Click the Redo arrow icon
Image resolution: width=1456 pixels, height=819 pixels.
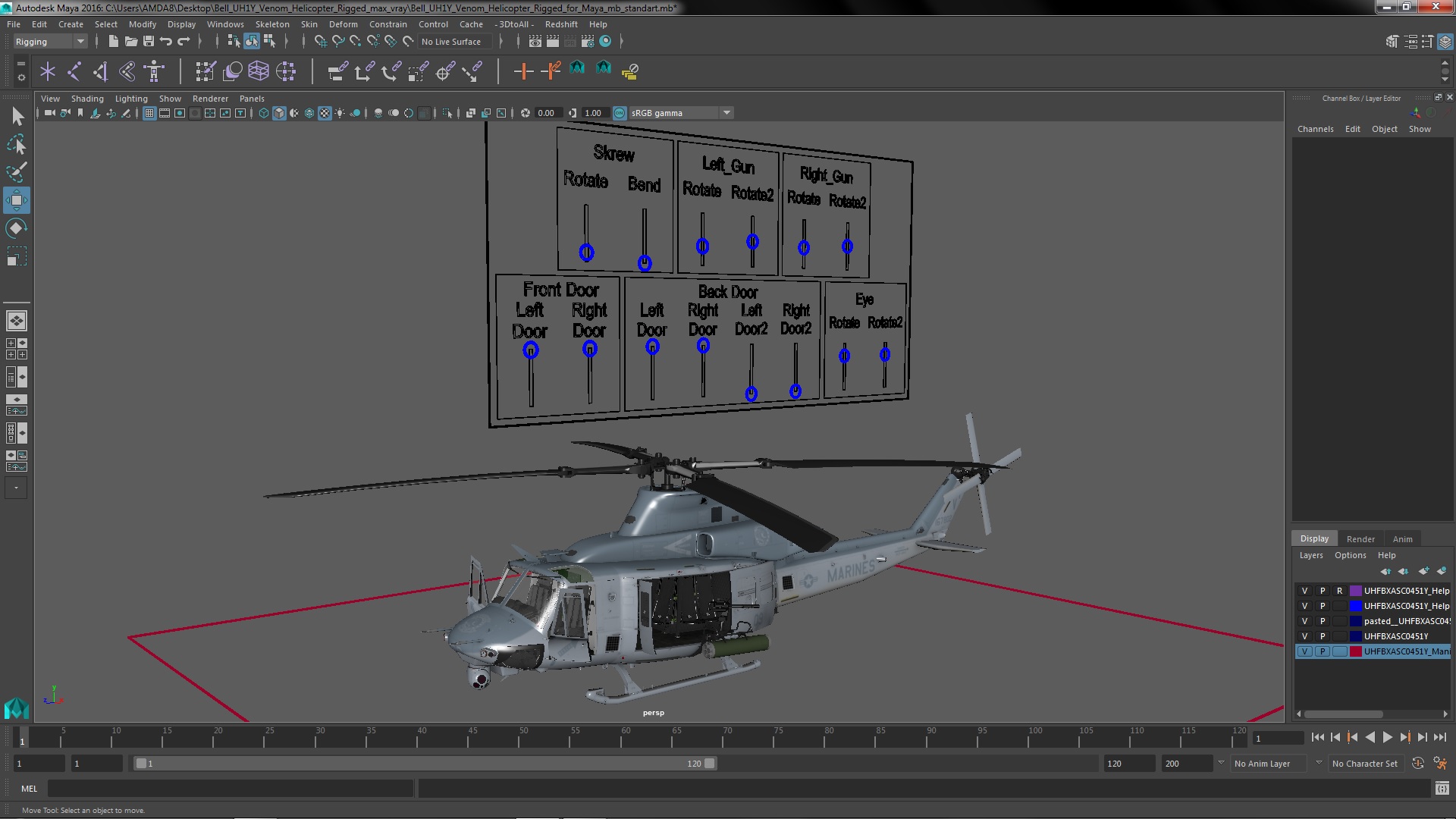[x=184, y=42]
